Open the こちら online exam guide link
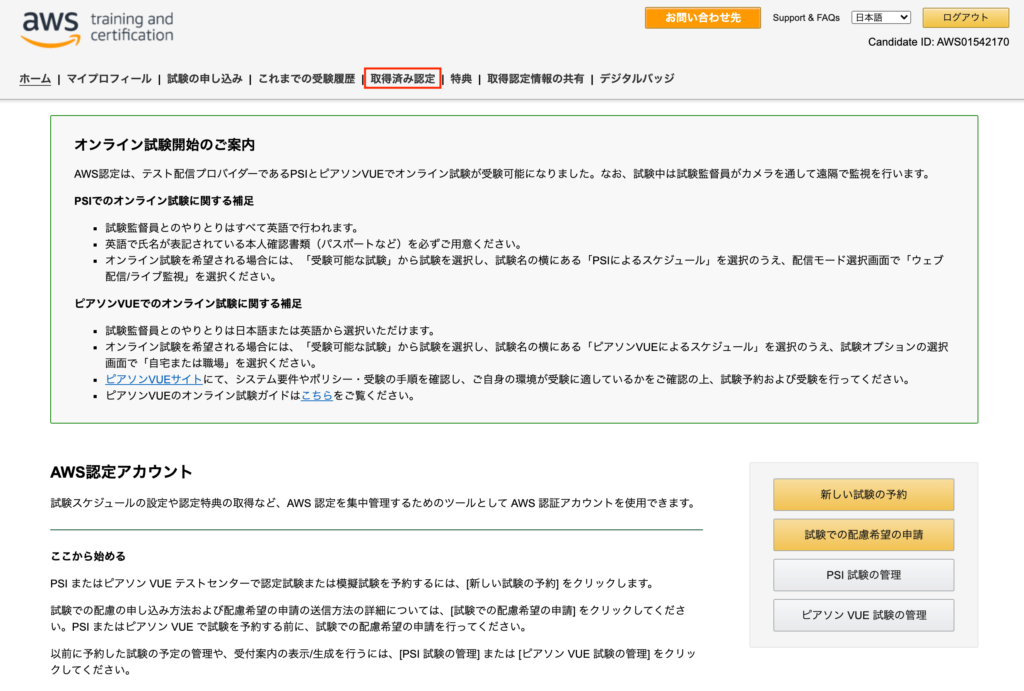1024x691 pixels. (x=317, y=396)
